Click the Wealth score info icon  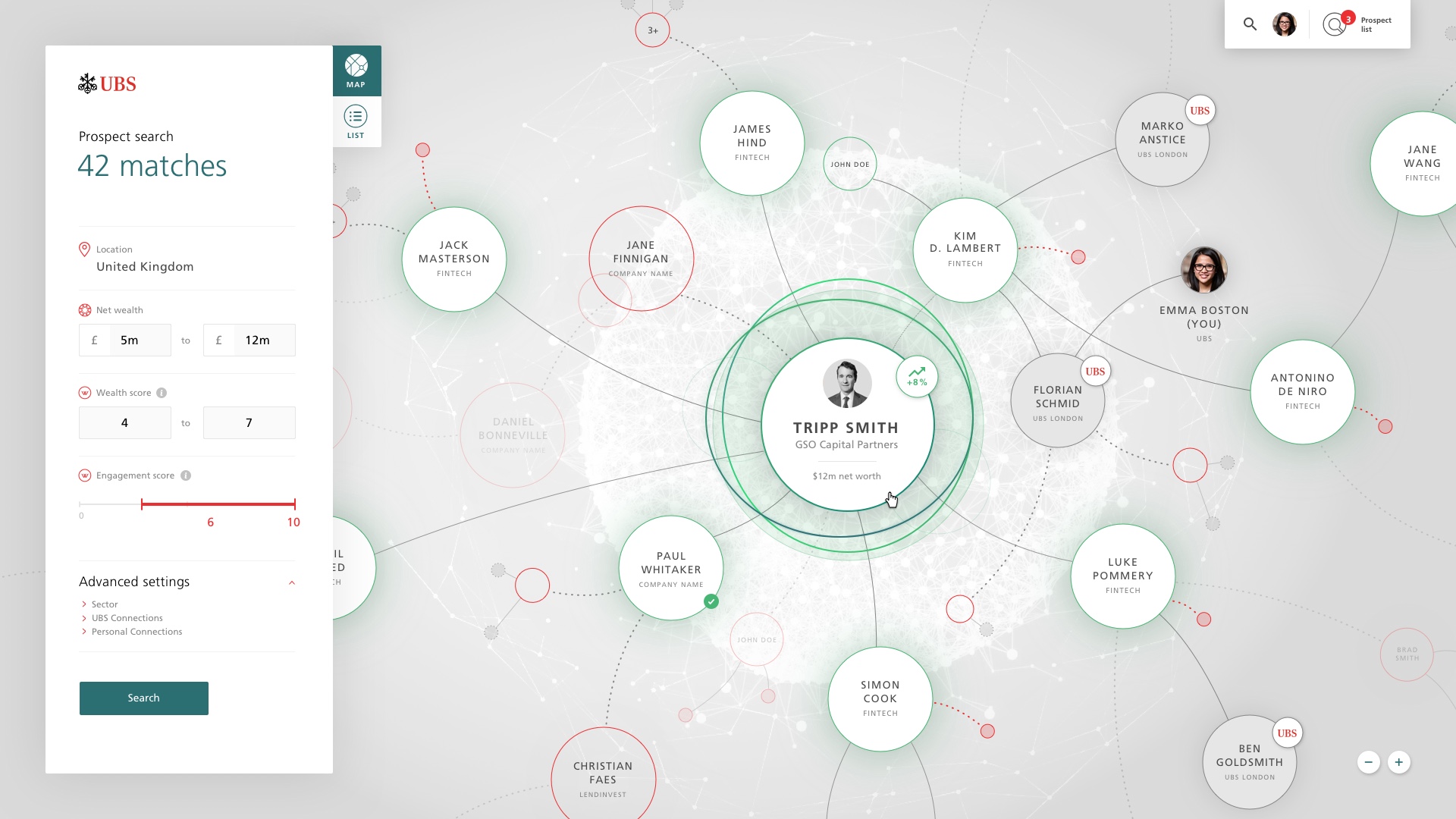[x=162, y=393]
